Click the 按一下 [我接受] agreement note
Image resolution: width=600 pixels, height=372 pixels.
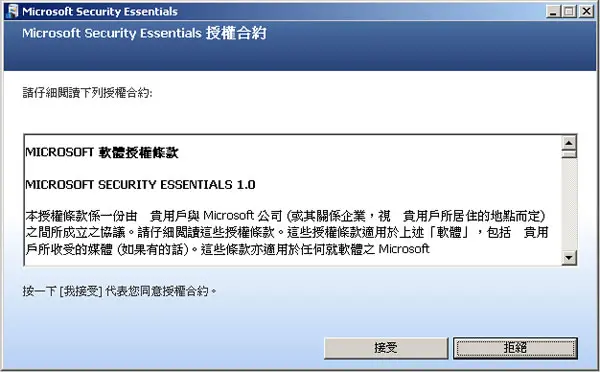(119, 291)
